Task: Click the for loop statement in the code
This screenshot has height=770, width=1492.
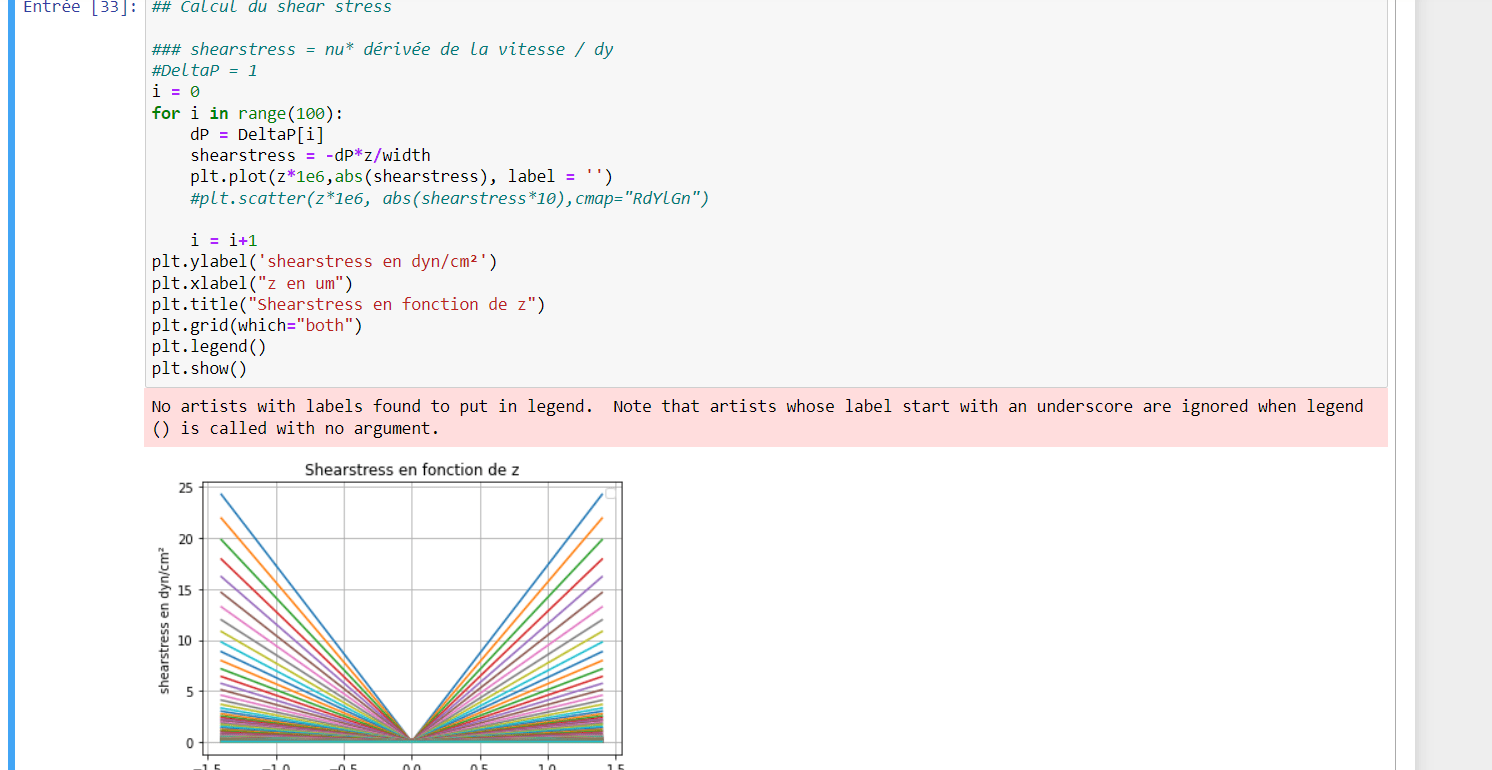Action: point(247,112)
